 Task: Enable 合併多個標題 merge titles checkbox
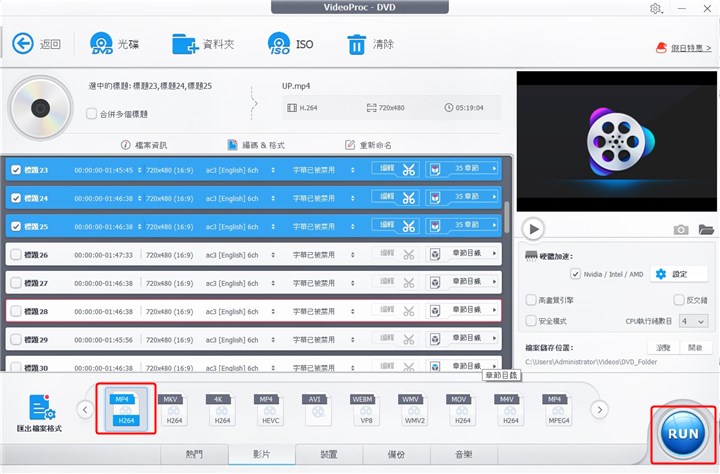91,113
